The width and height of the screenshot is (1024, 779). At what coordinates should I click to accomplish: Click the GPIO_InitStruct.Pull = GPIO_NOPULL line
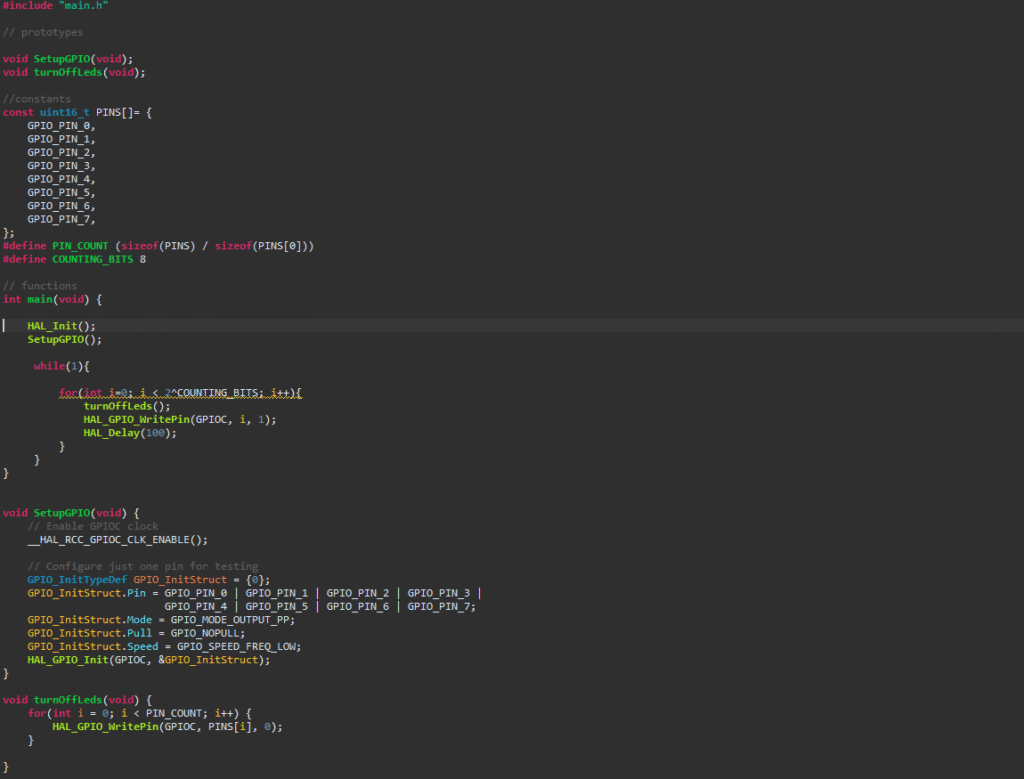[136, 633]
